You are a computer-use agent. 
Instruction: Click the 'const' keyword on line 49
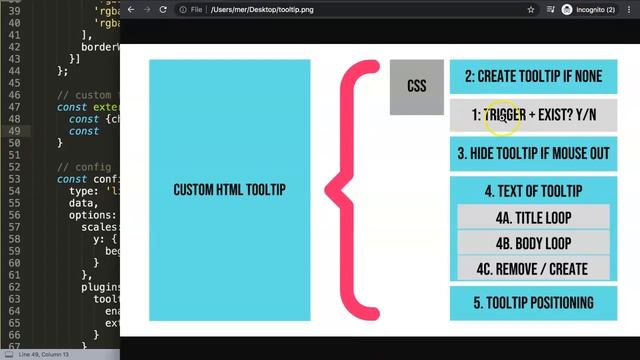[x=84, y=131]
